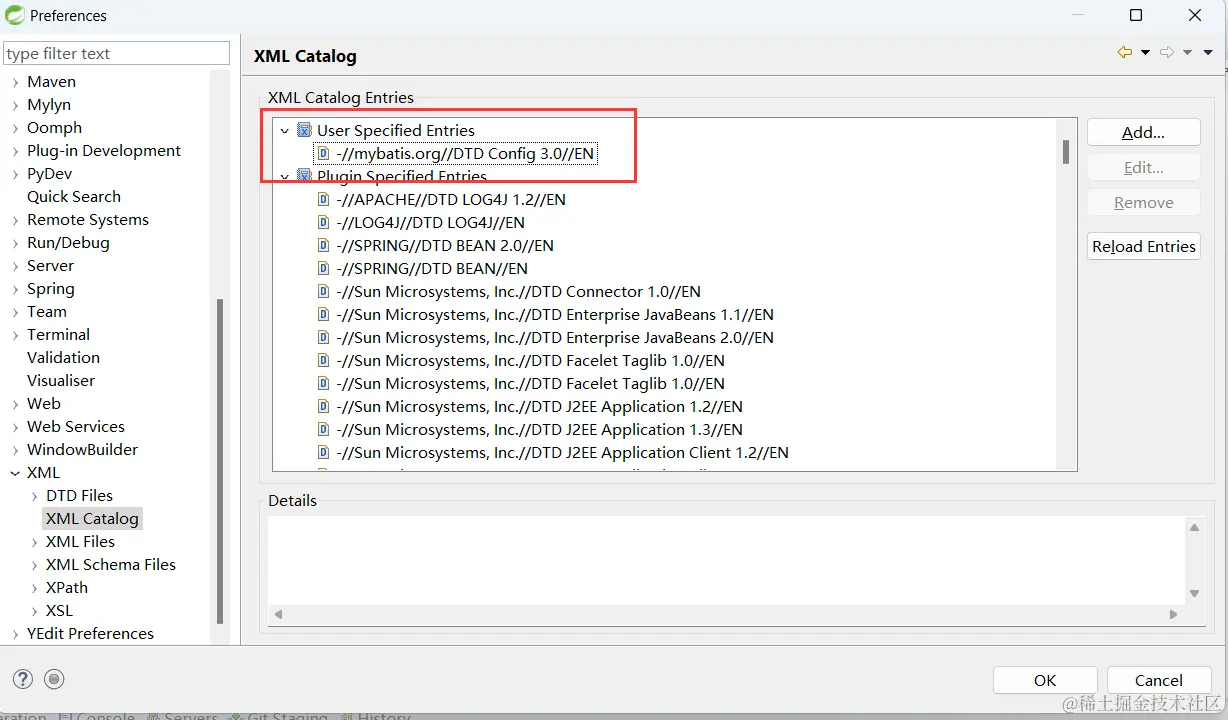Expand the XML Schema Files node
The image size is (1228, 720).
point(35,565)
